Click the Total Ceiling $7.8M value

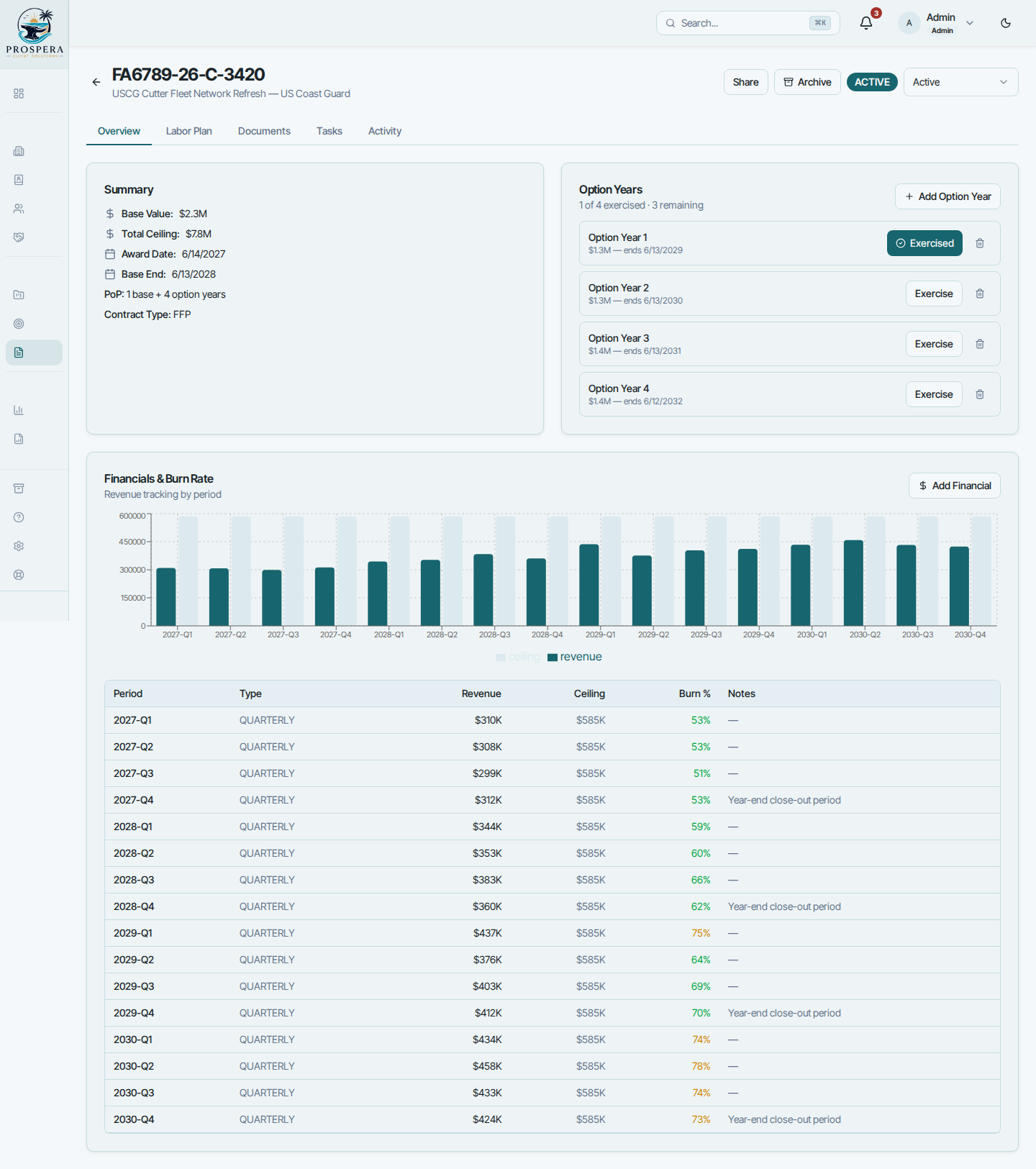(x=199, y=234)
